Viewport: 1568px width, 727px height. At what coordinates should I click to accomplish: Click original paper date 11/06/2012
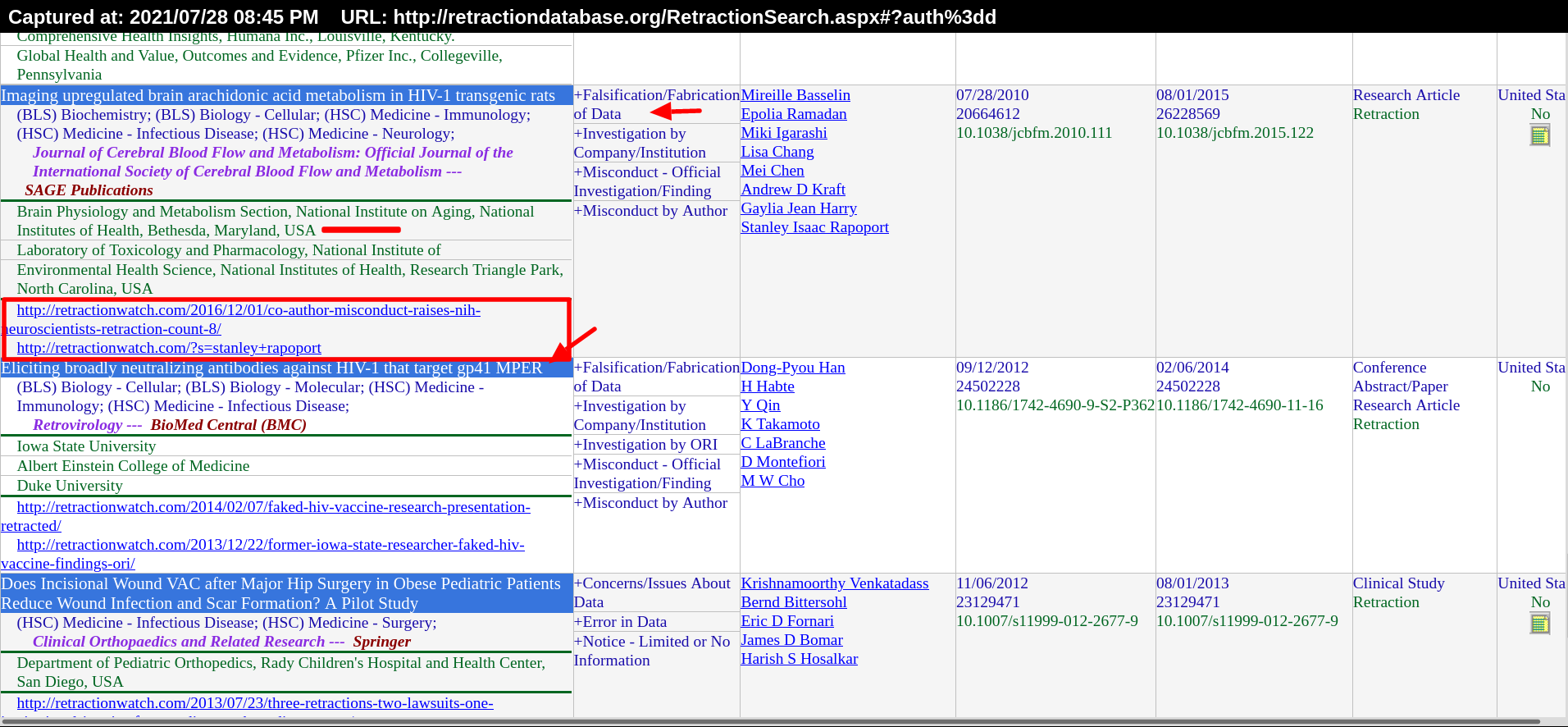[x=992, y=583]
